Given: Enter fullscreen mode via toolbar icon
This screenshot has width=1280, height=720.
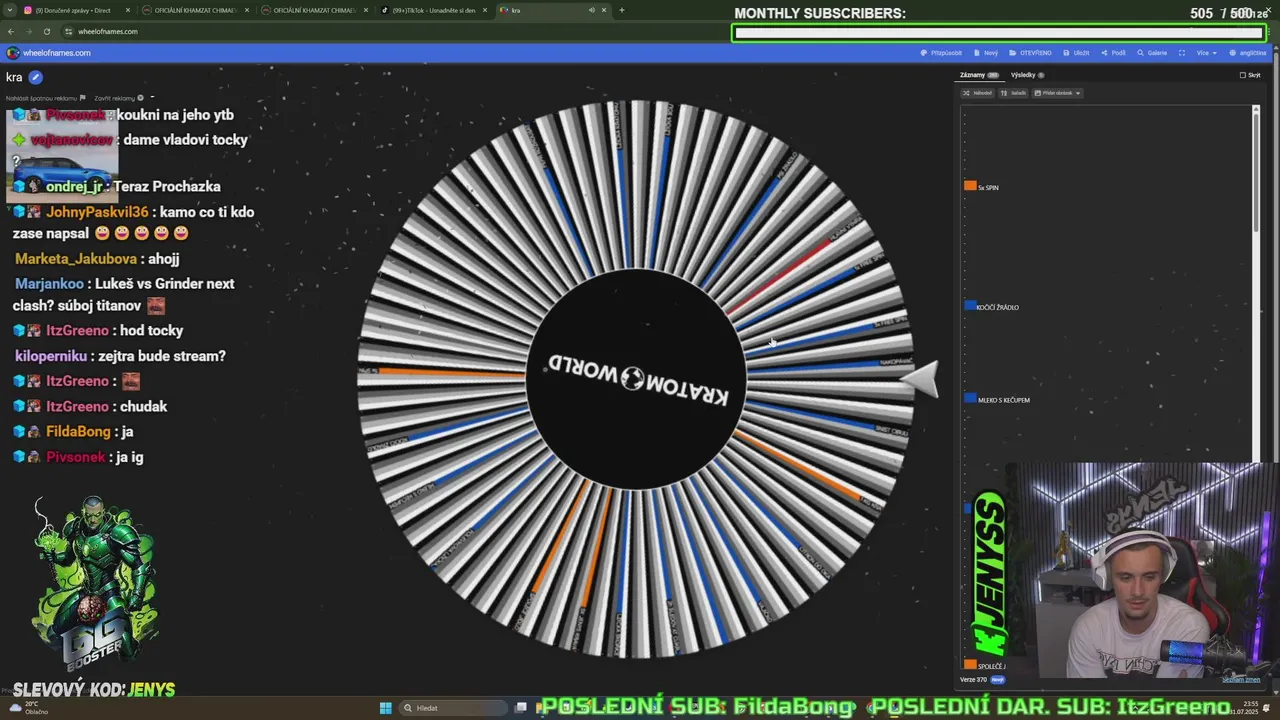Looking at the screenshot, I should tap(1182, 53).
